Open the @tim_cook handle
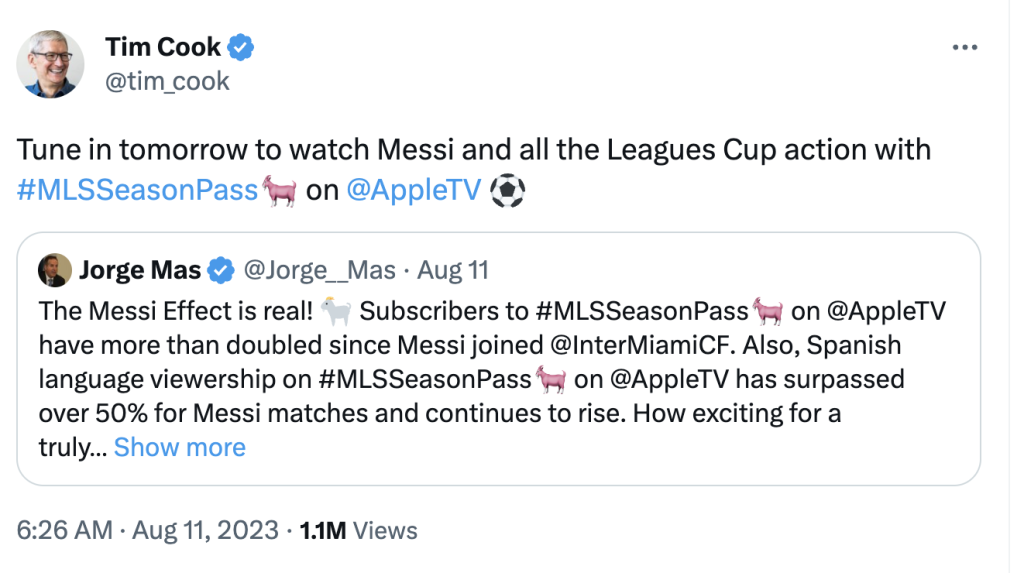Viewport: 1024px width, 573px height. (x=167, y=80)
